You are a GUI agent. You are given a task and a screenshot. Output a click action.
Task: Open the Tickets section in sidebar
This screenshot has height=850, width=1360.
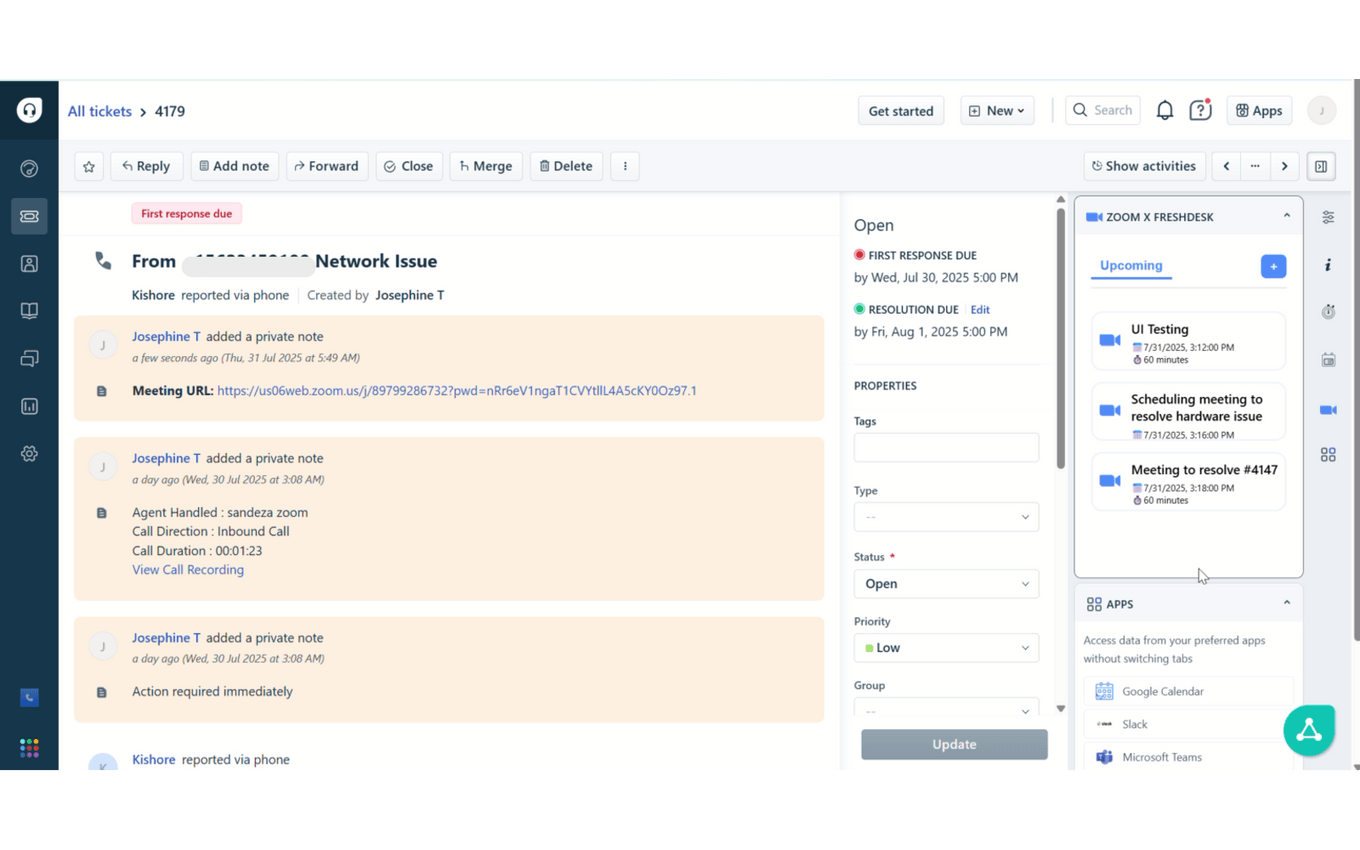click(x=29, y=216)
